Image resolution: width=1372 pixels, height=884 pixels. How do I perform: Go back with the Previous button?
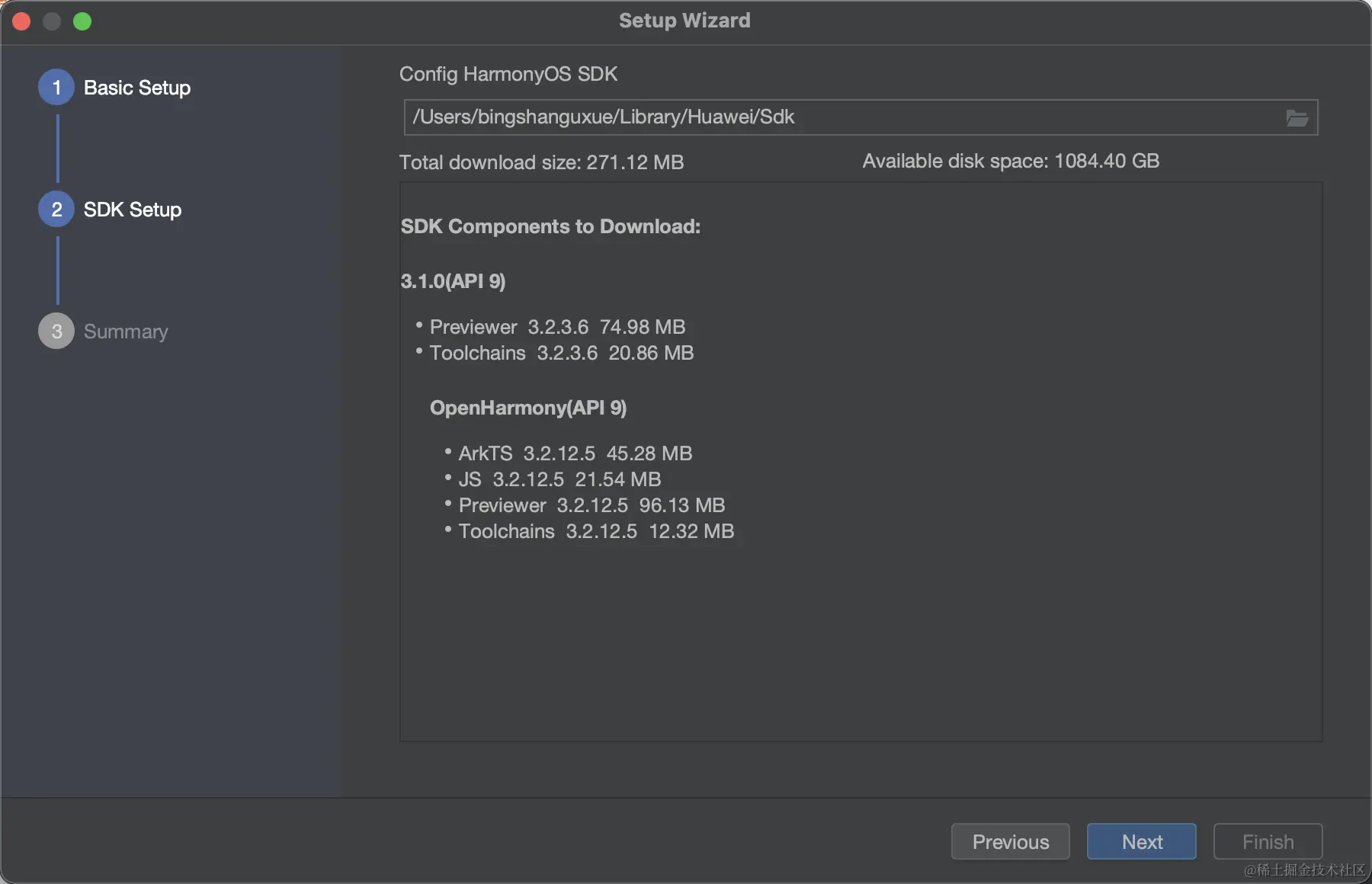(1010, 841)
